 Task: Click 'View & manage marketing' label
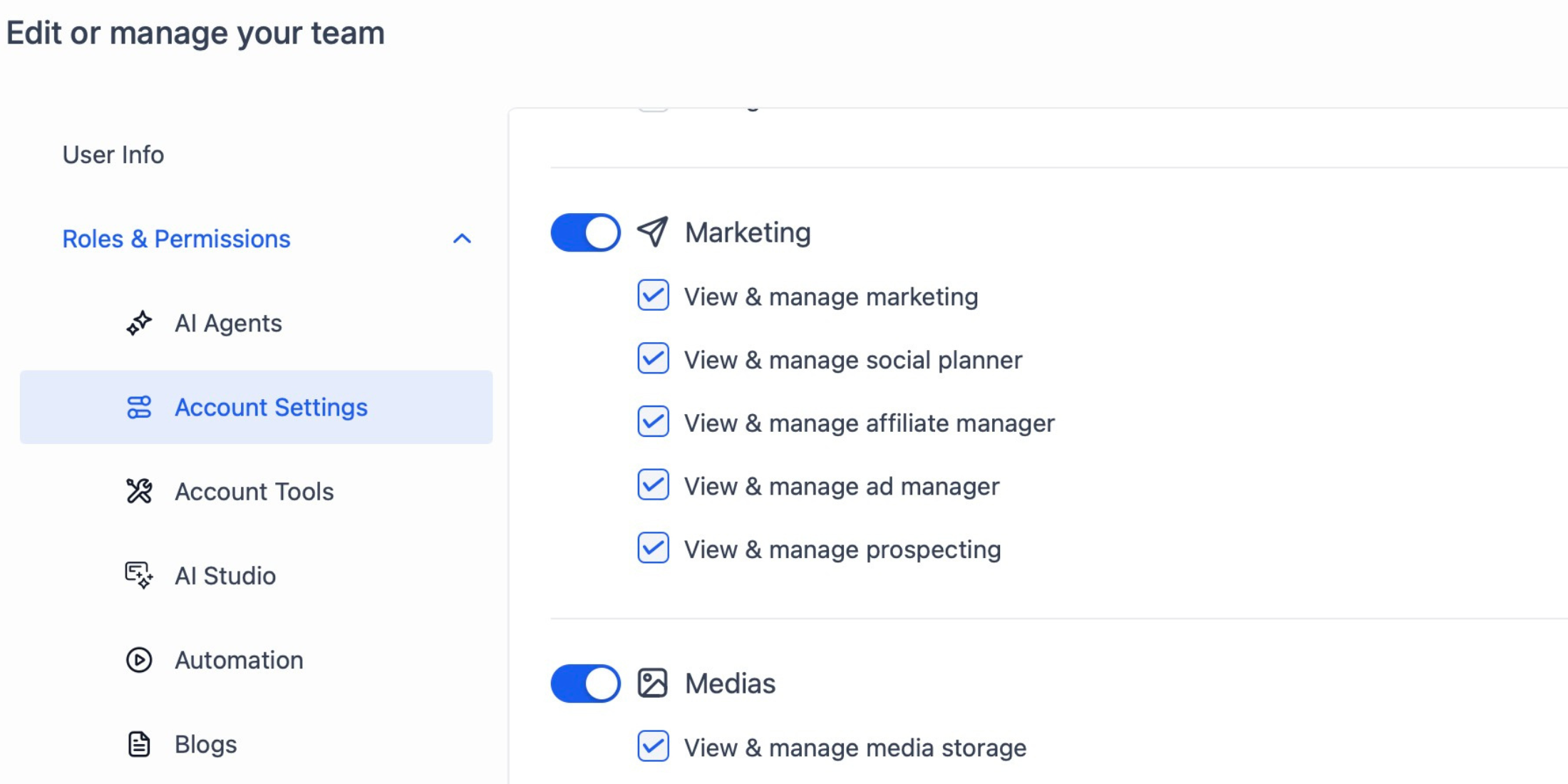[x=831, y=296]
